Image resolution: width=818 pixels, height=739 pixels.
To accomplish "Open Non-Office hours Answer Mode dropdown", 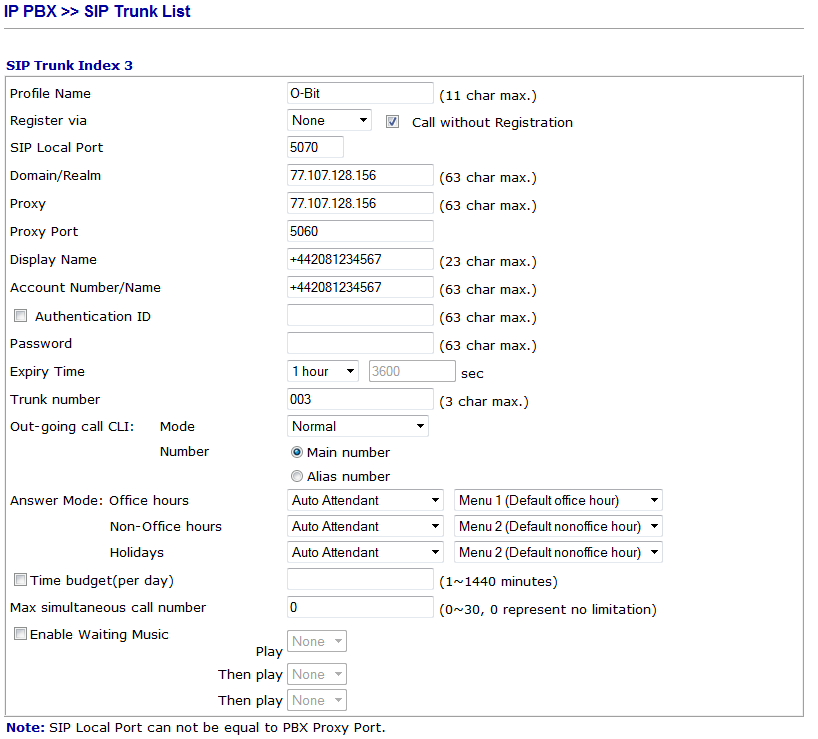I will tap(365, 526).
